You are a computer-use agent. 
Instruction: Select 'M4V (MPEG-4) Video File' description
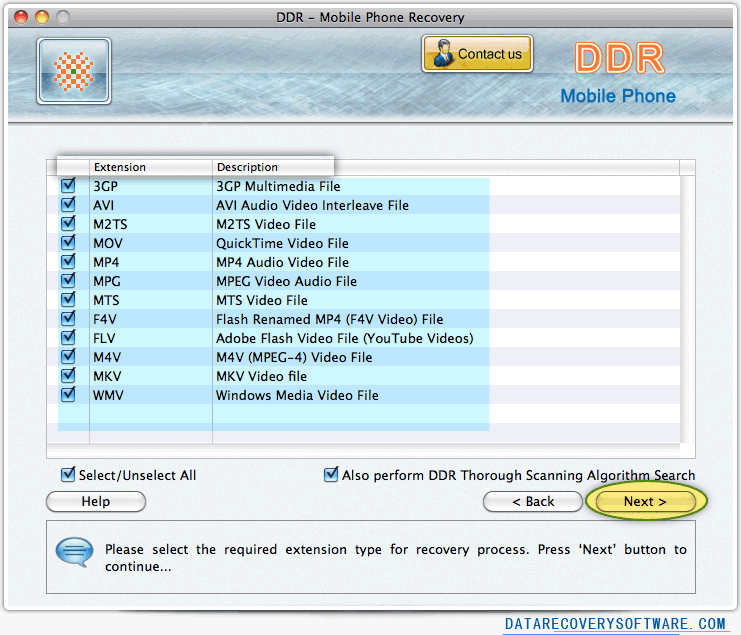(x=294, y=357)
